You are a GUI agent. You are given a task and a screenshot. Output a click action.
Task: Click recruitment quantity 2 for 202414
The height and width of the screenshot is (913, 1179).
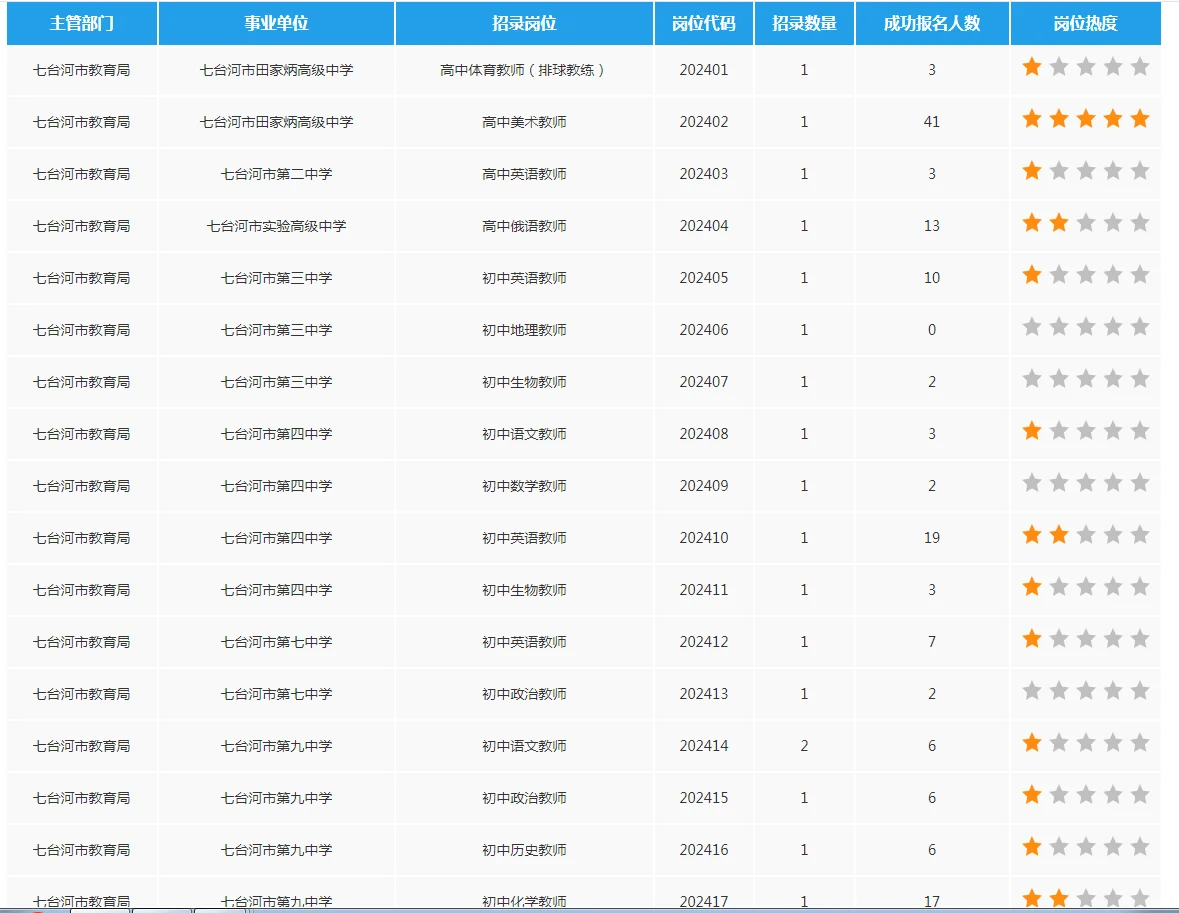pyautogui.click(x=805, y=746)
